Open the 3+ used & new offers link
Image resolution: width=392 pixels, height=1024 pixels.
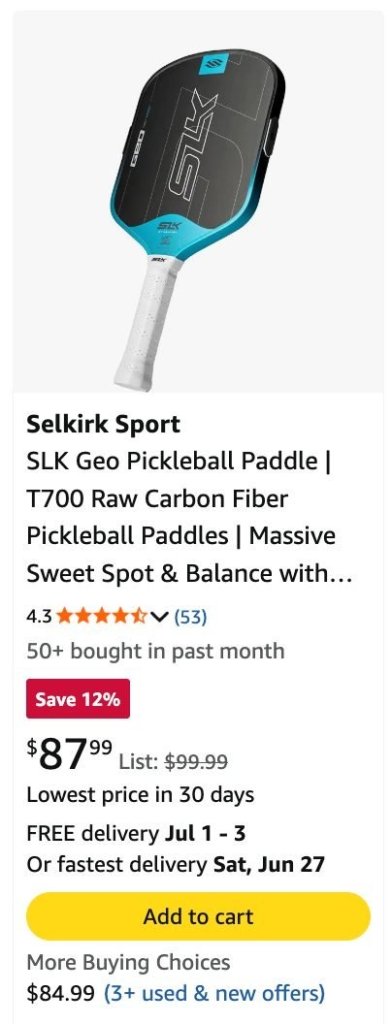214,993
